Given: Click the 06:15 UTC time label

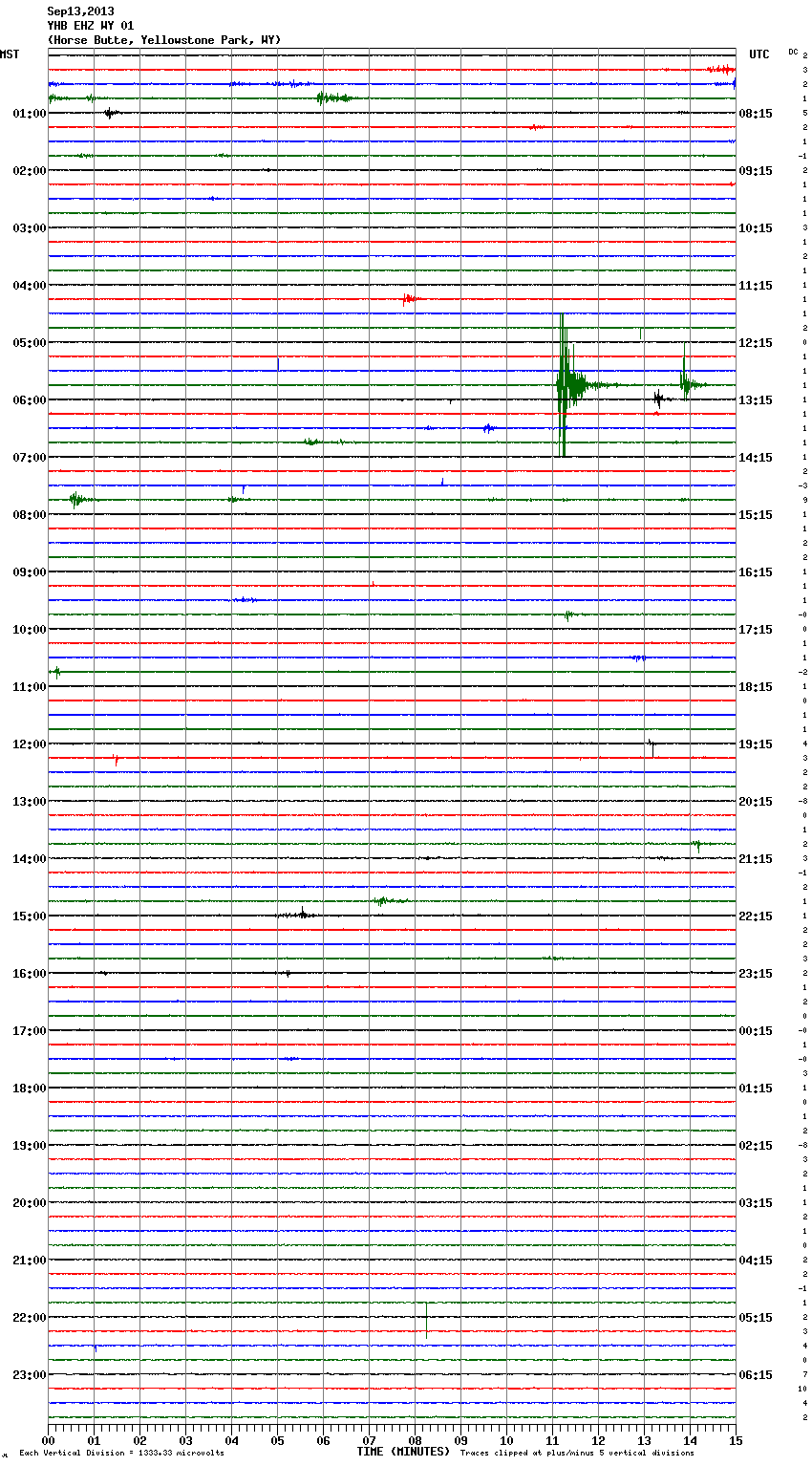Looking at the screenshot, I should tap(756, 1375).
